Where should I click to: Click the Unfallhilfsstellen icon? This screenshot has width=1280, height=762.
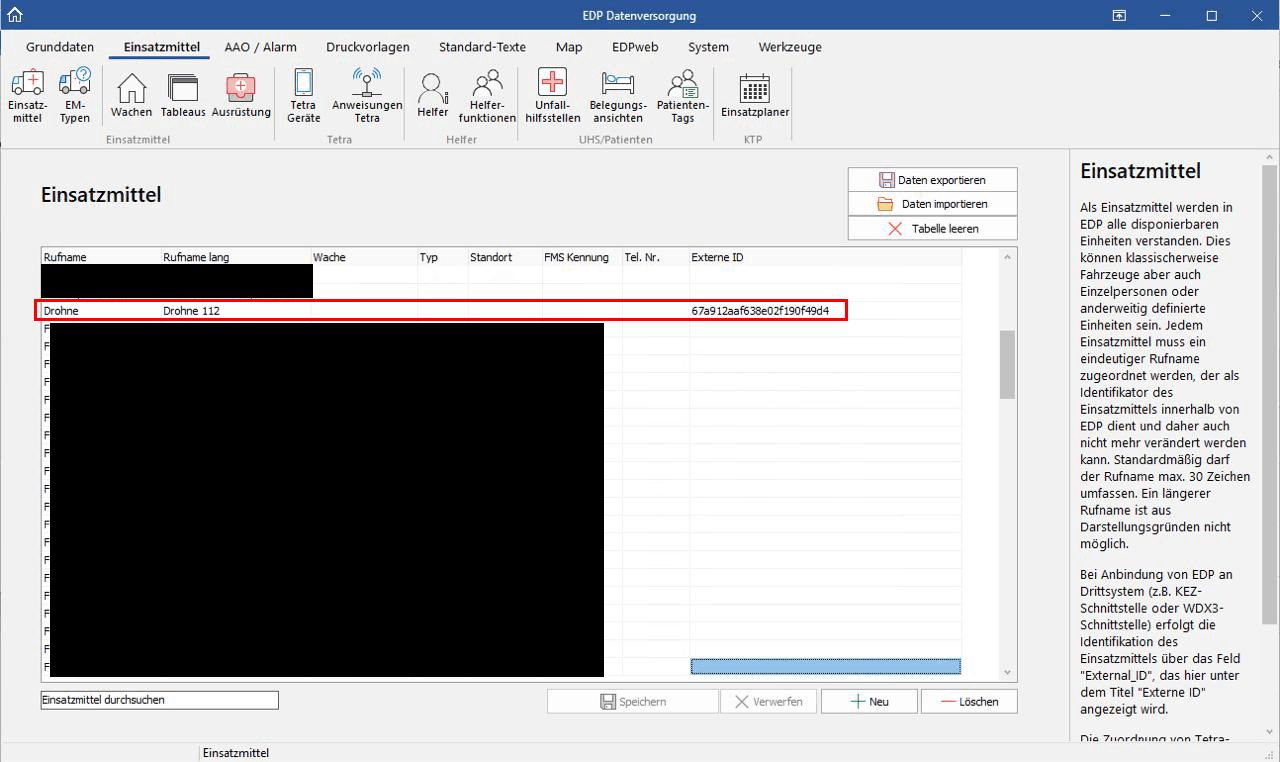pos(552,96)
